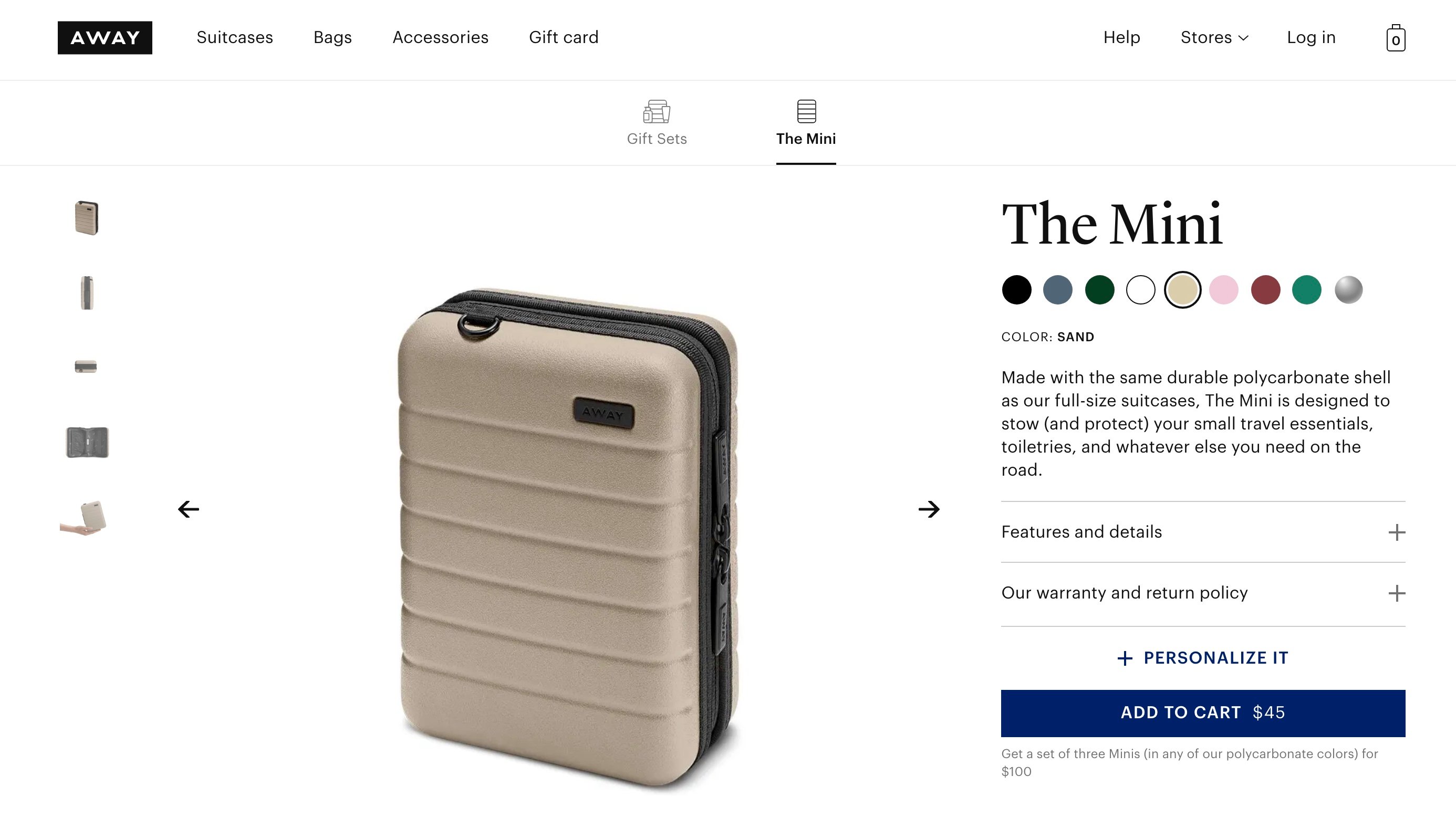Open the Suitcases menu

(235, 38)
